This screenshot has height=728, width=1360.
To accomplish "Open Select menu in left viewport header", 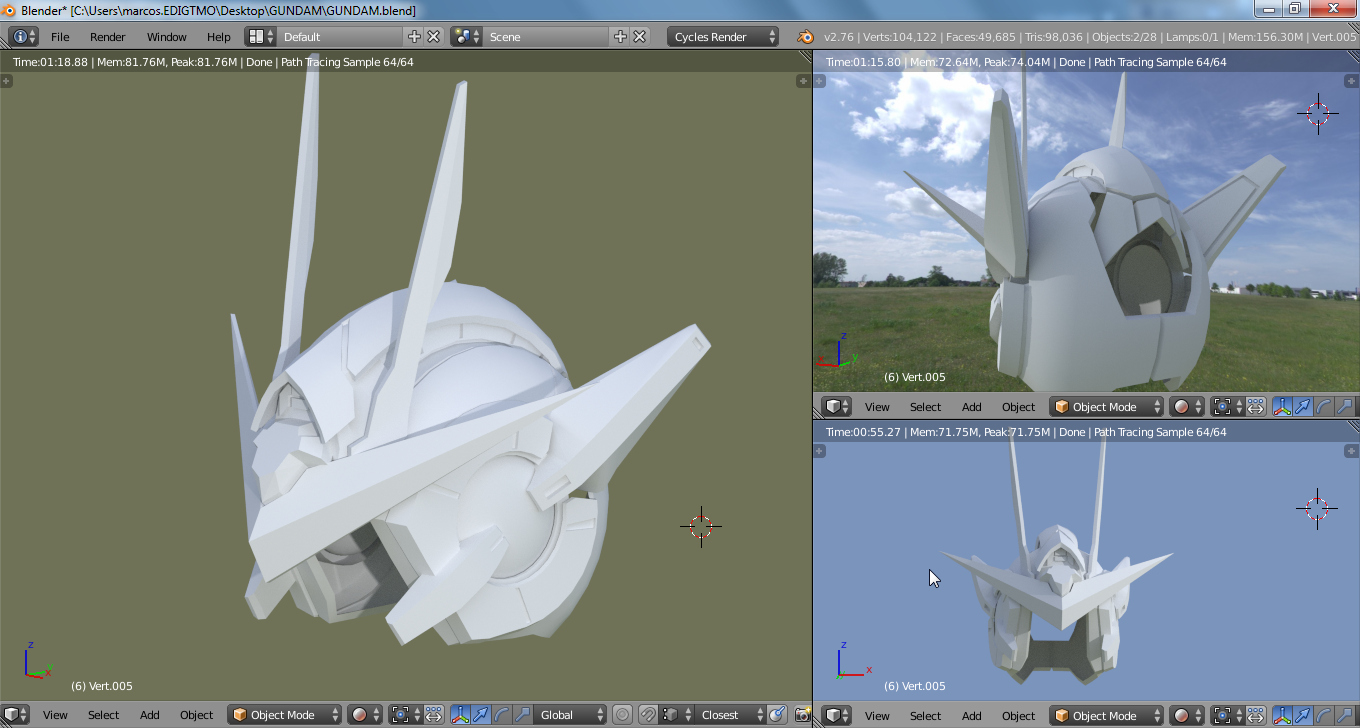I will click(x=103, y=715).
